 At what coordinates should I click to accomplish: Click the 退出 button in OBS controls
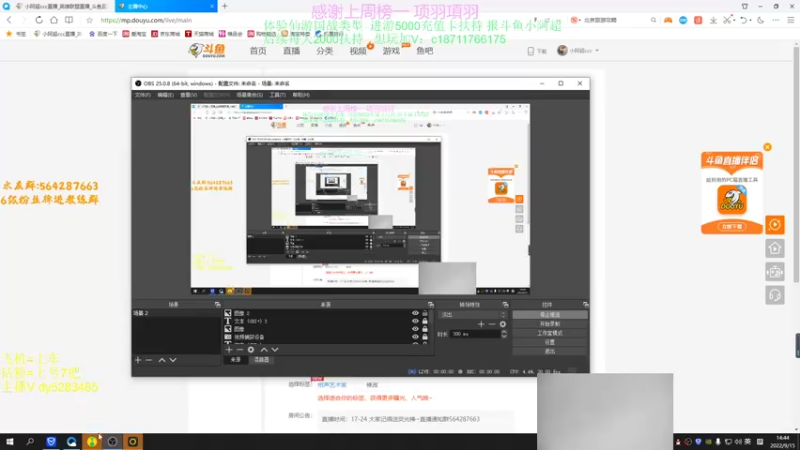coord(549,352)
